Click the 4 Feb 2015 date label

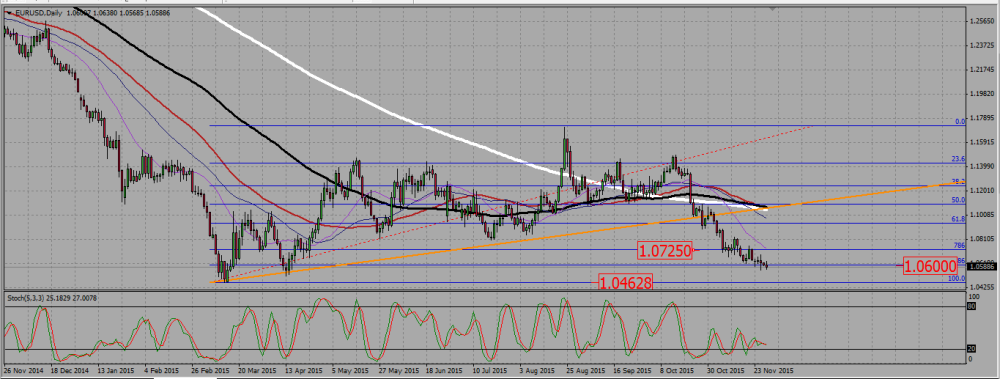(x=161, y=370)
